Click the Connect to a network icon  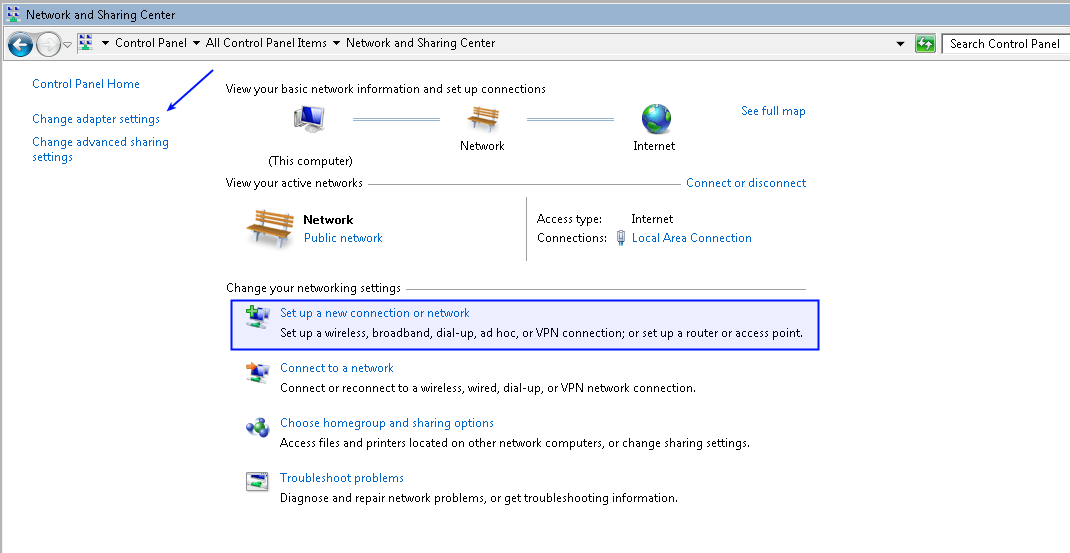[x=258, y=372]
